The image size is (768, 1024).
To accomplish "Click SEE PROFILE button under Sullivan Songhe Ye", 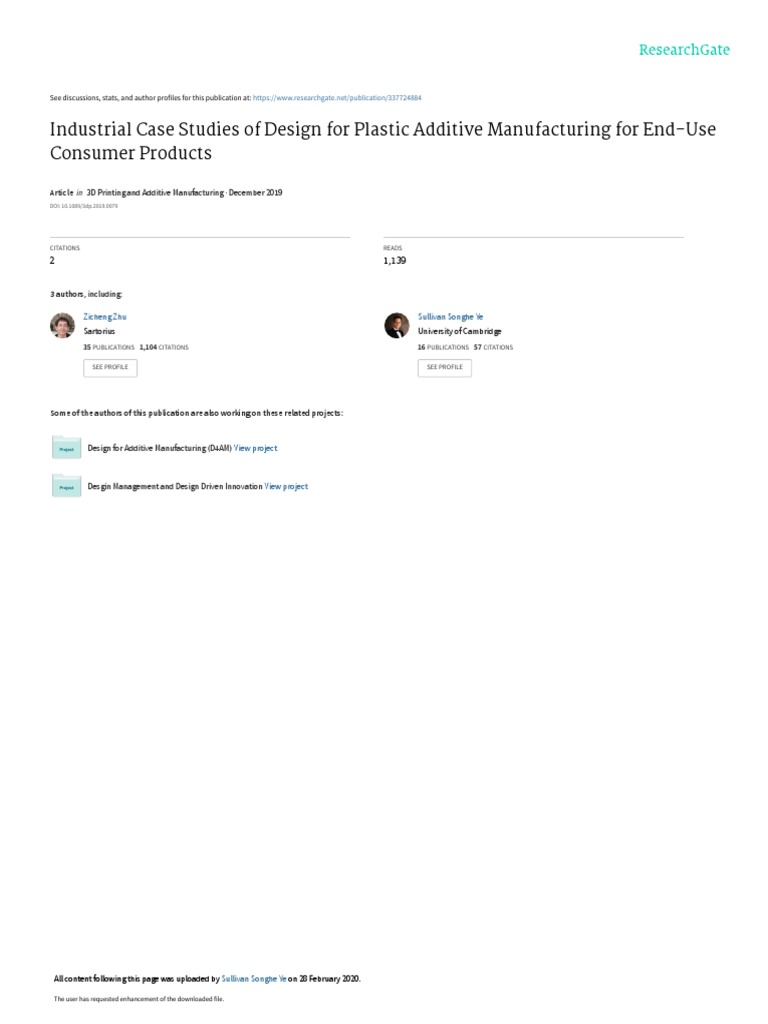I will click(445, 368).
